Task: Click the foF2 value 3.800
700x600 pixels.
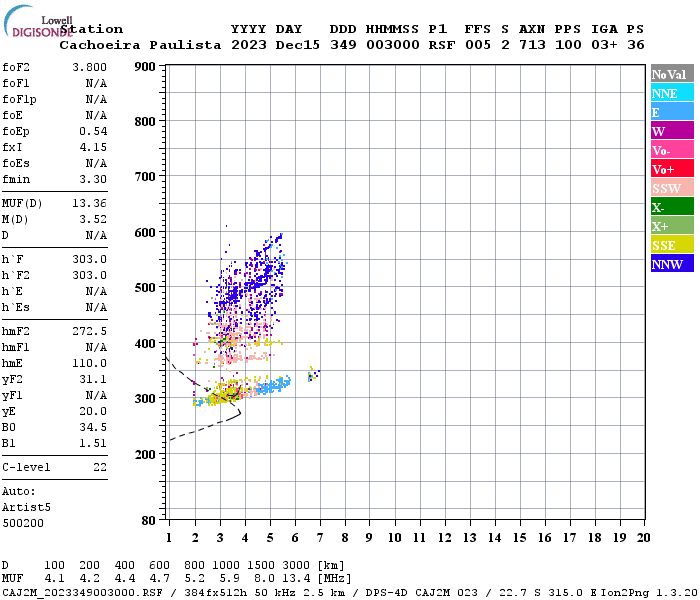Action: coord(90,67)
